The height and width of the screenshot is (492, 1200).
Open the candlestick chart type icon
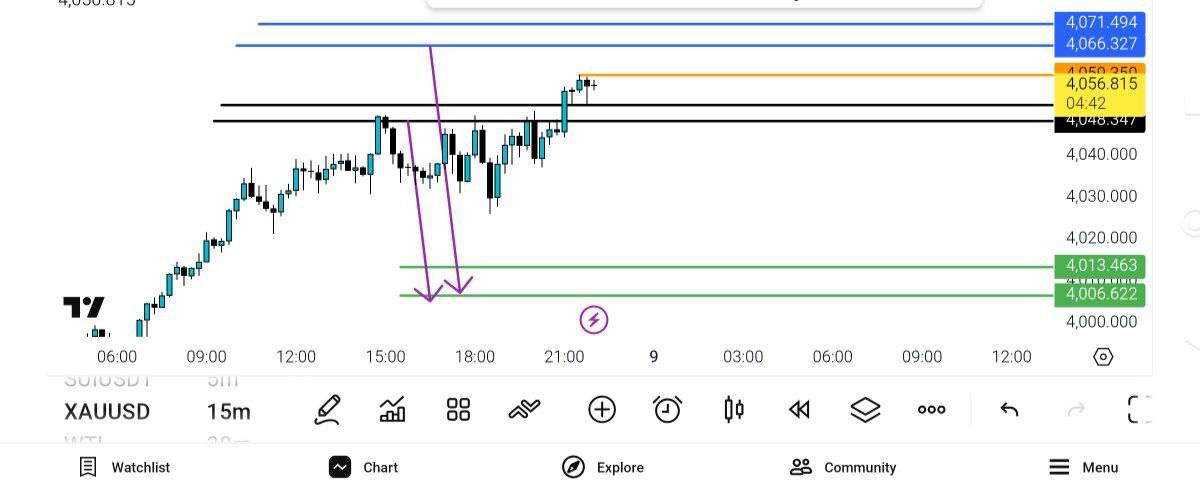(734, 409)
